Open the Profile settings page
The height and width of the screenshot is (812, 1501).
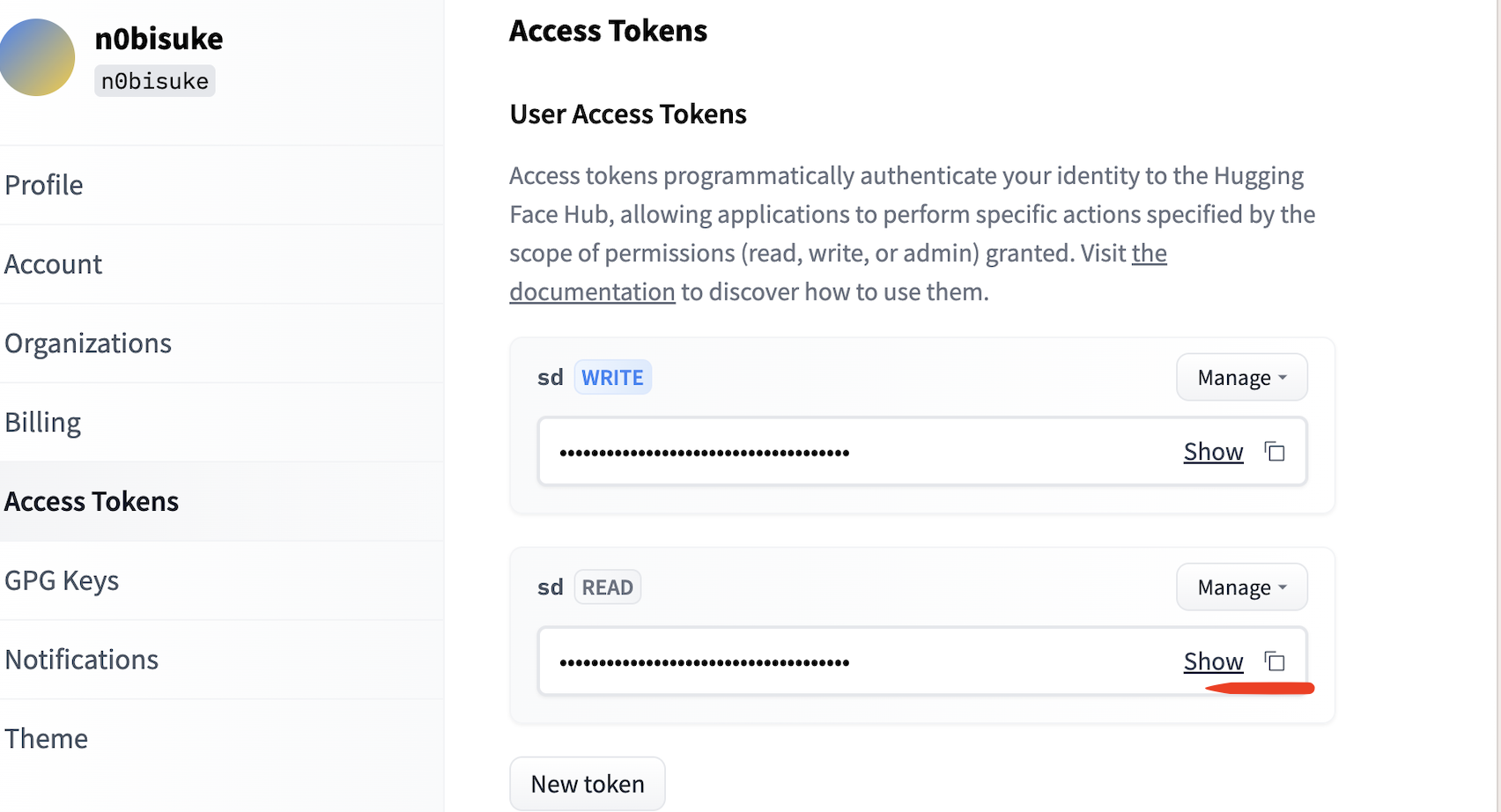[x=44, y=185]
